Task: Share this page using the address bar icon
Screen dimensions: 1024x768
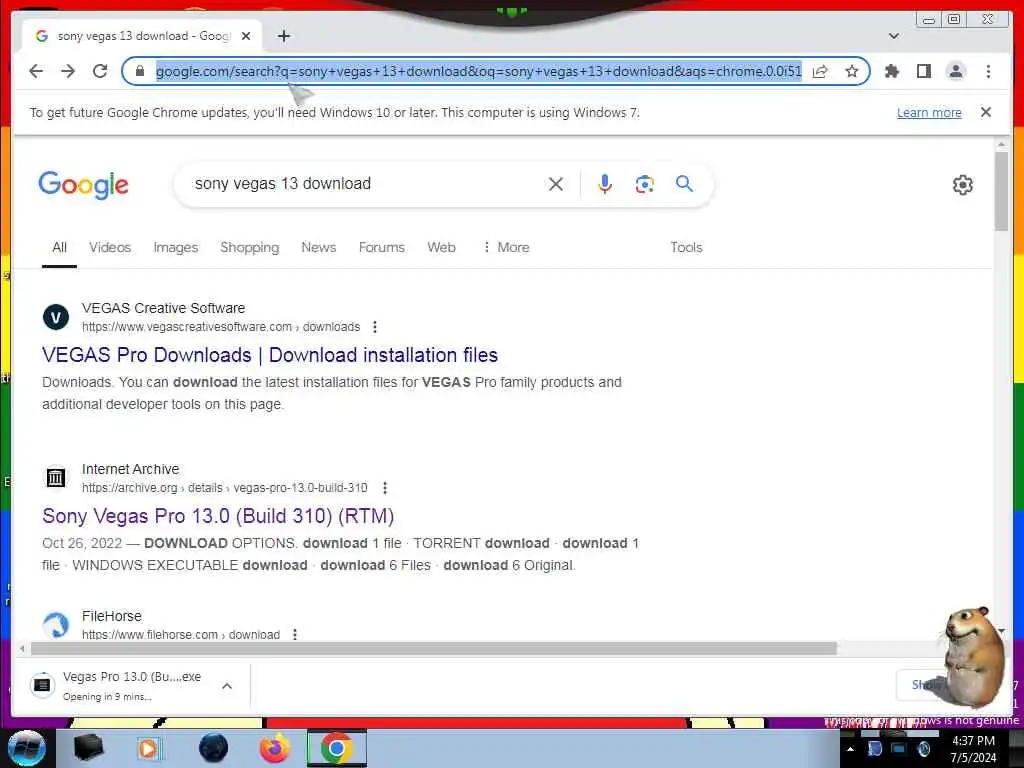Action: tap(820, 71)
